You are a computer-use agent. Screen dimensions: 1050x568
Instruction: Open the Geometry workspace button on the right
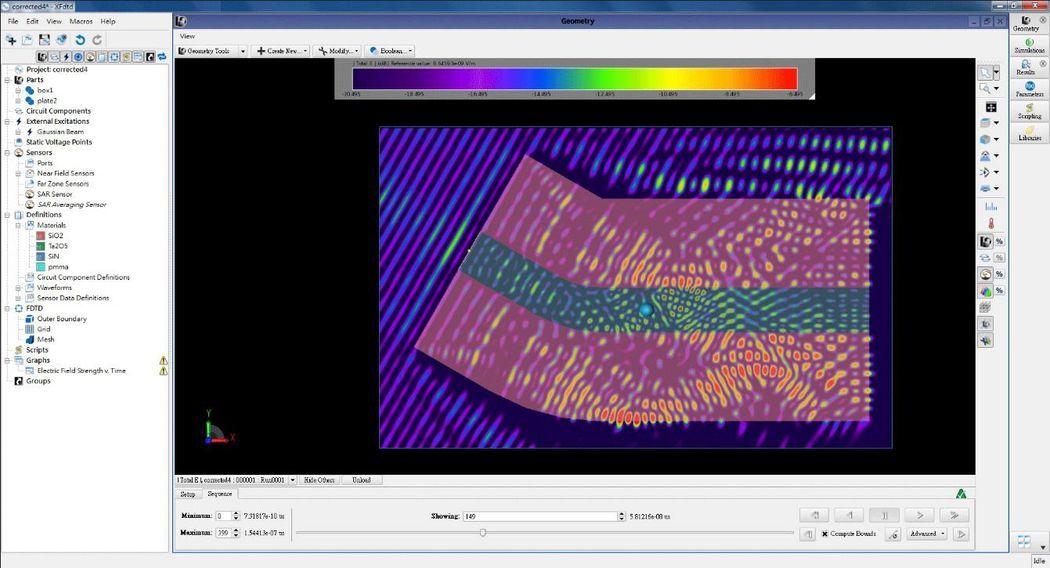click(1025, 23)
